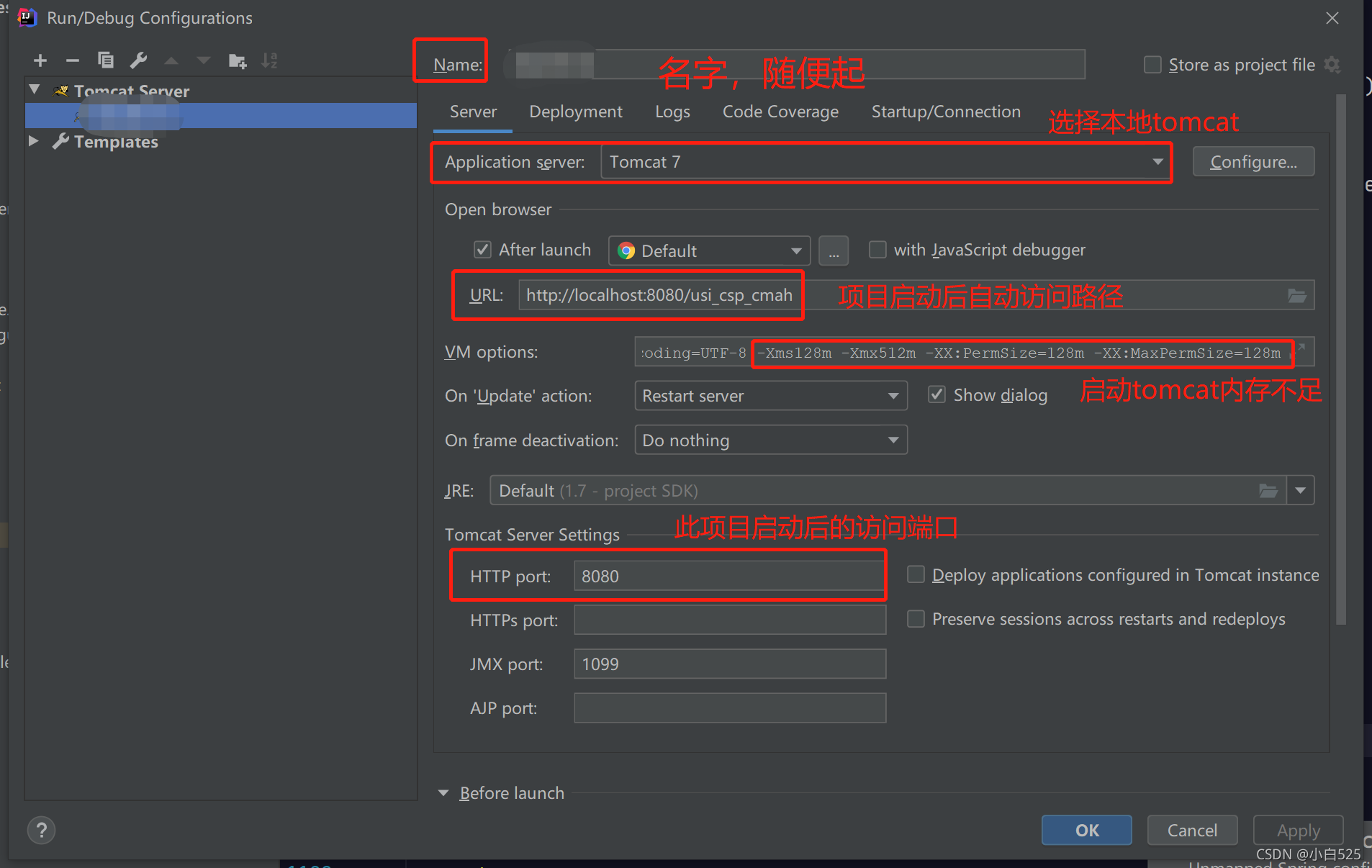
Task: Click the Name input field
Action: click(x=795, y=65)
